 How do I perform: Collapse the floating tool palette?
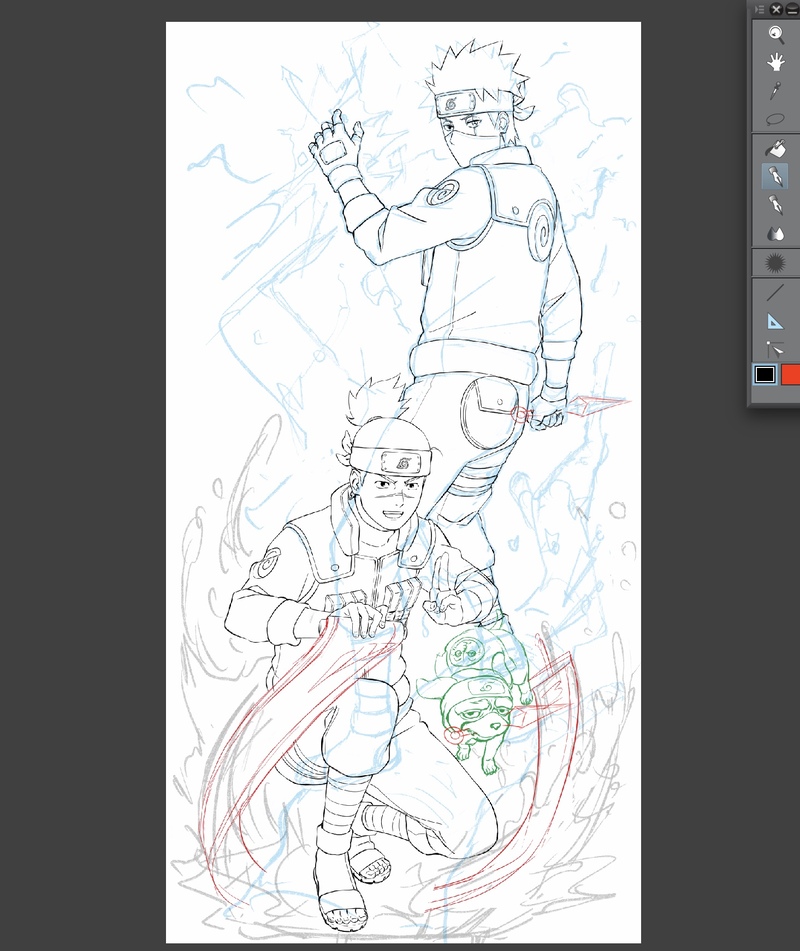pos(793,9)
